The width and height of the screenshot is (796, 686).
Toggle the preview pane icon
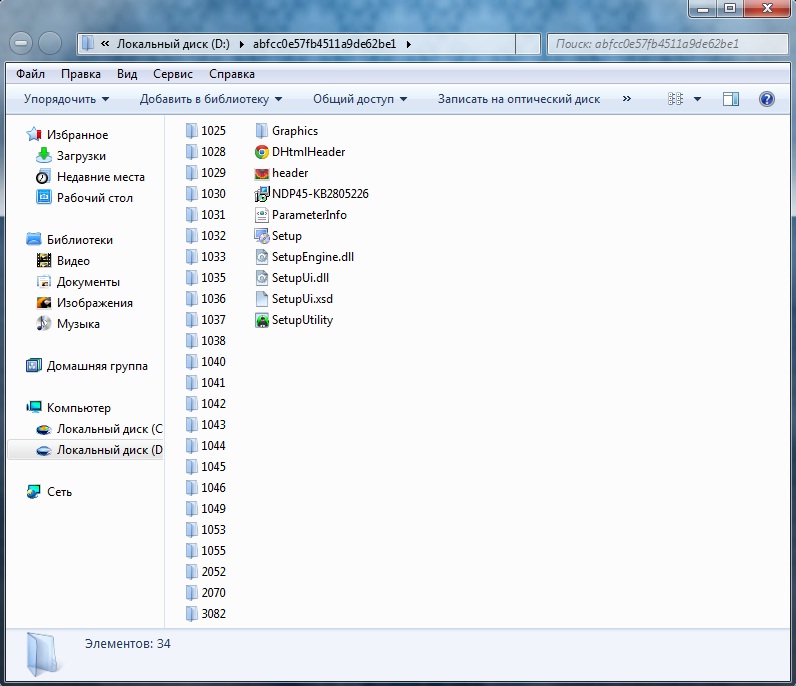tap(731, 99)
